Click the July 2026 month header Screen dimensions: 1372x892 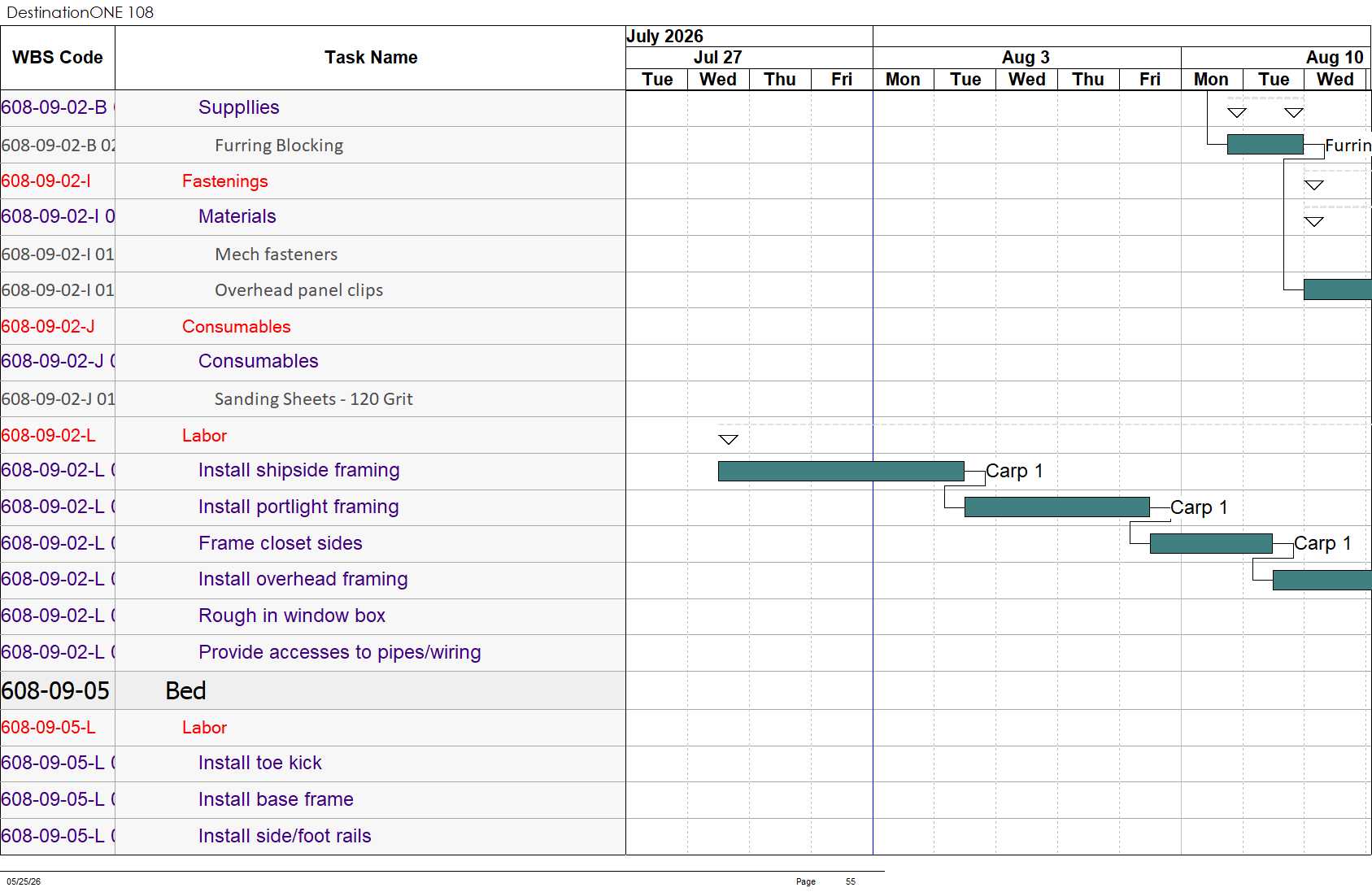[664, 37]
